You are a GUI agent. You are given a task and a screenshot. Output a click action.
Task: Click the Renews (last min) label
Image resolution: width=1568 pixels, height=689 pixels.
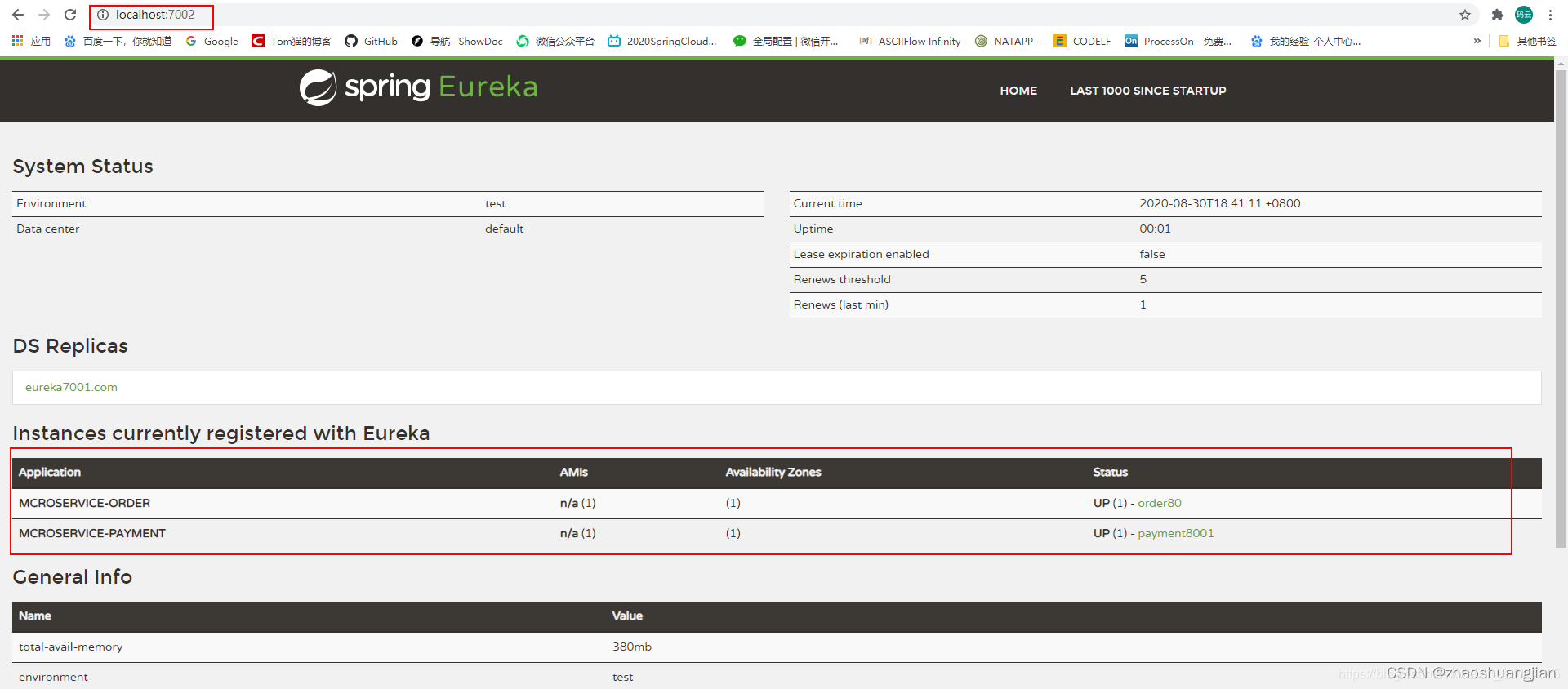(x=841, y=304)
